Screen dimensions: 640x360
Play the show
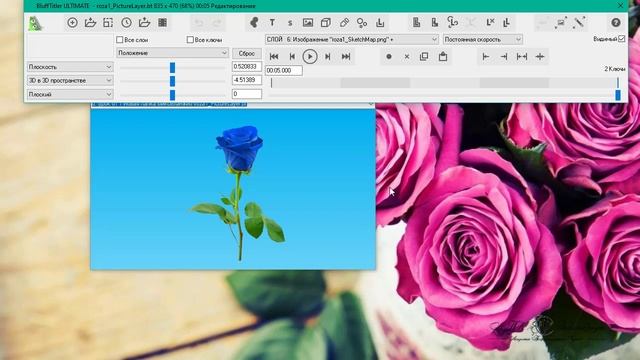tap(310, 56)
